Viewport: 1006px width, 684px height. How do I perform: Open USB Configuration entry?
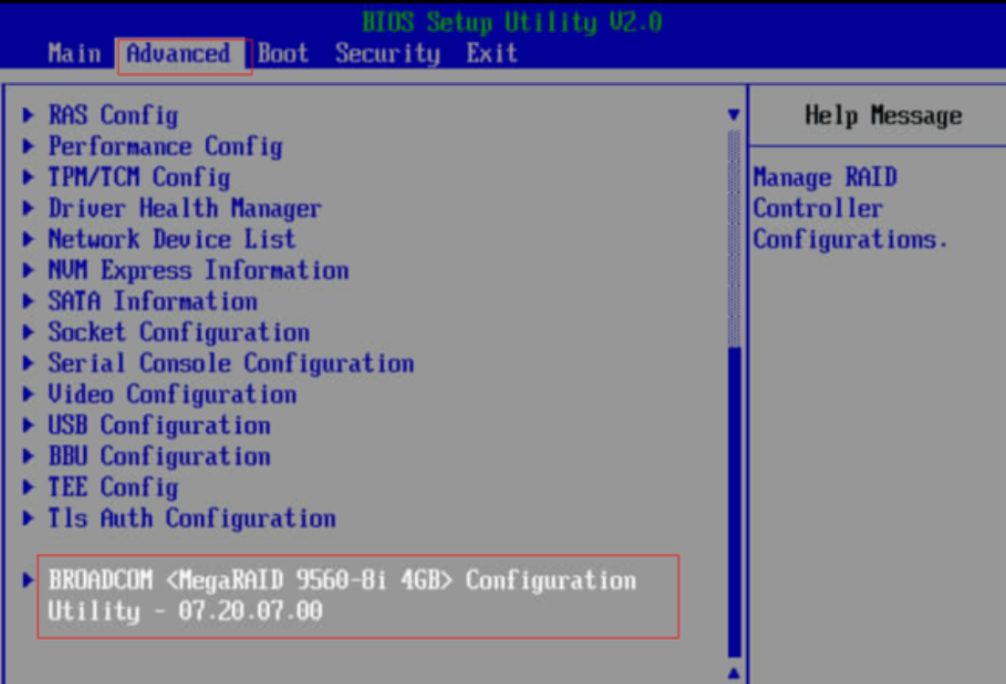click(x=159, y=425)
